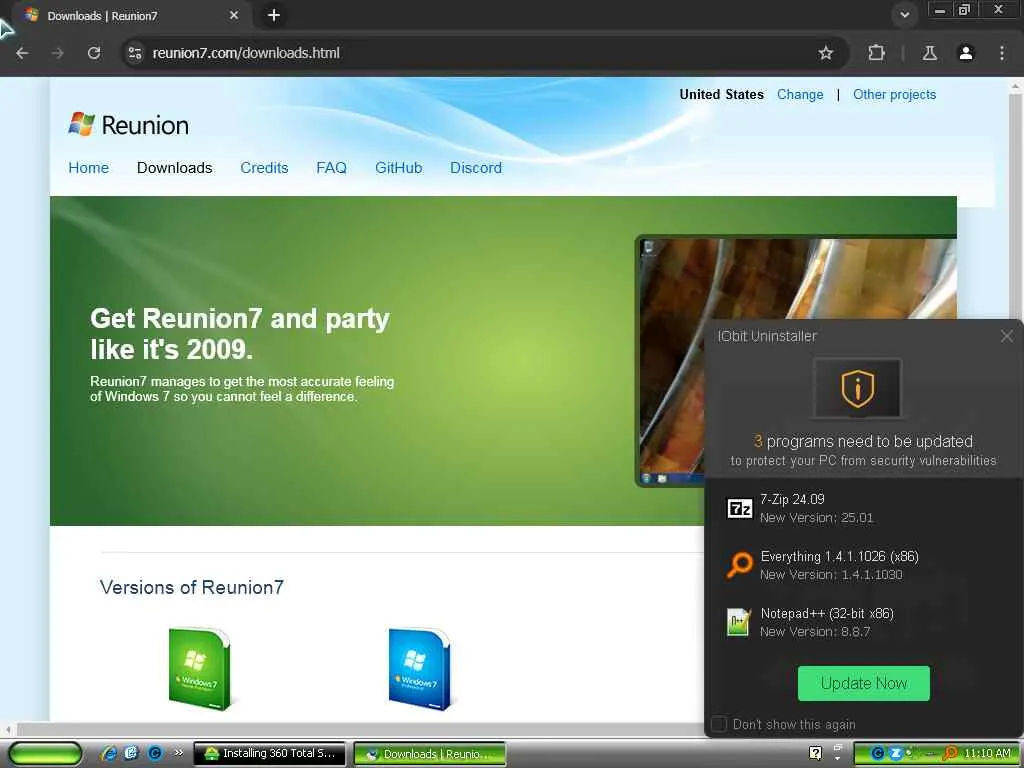Check the Don't show this again box
Viewport: 1024px width, 768px height.
(718, 724)
